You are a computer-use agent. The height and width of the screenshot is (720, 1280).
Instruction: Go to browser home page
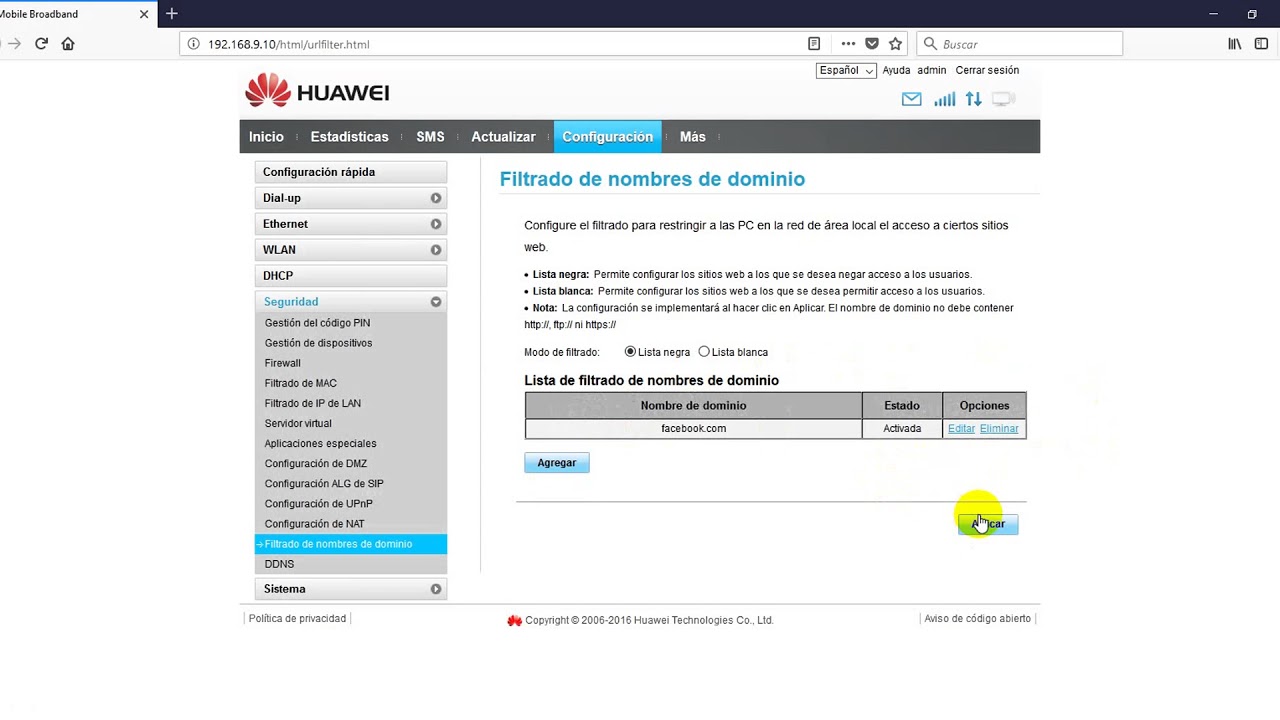[68, 44]
